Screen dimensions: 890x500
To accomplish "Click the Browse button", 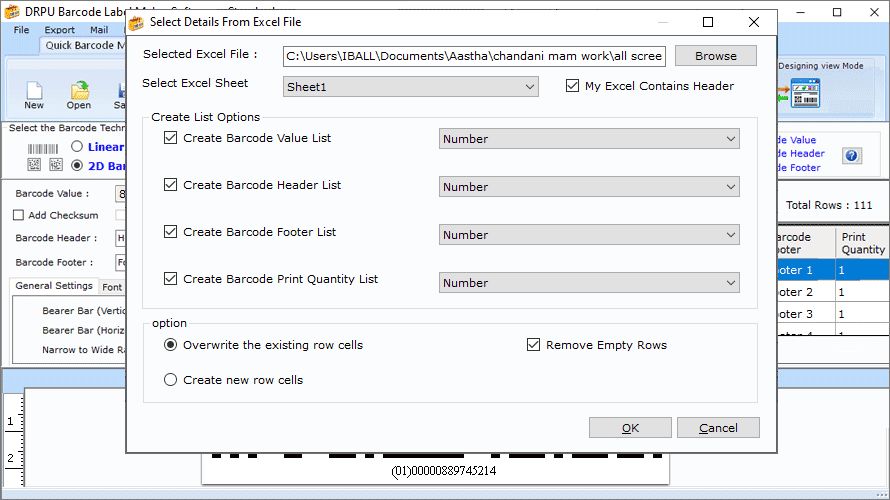I will coord(716,56).
